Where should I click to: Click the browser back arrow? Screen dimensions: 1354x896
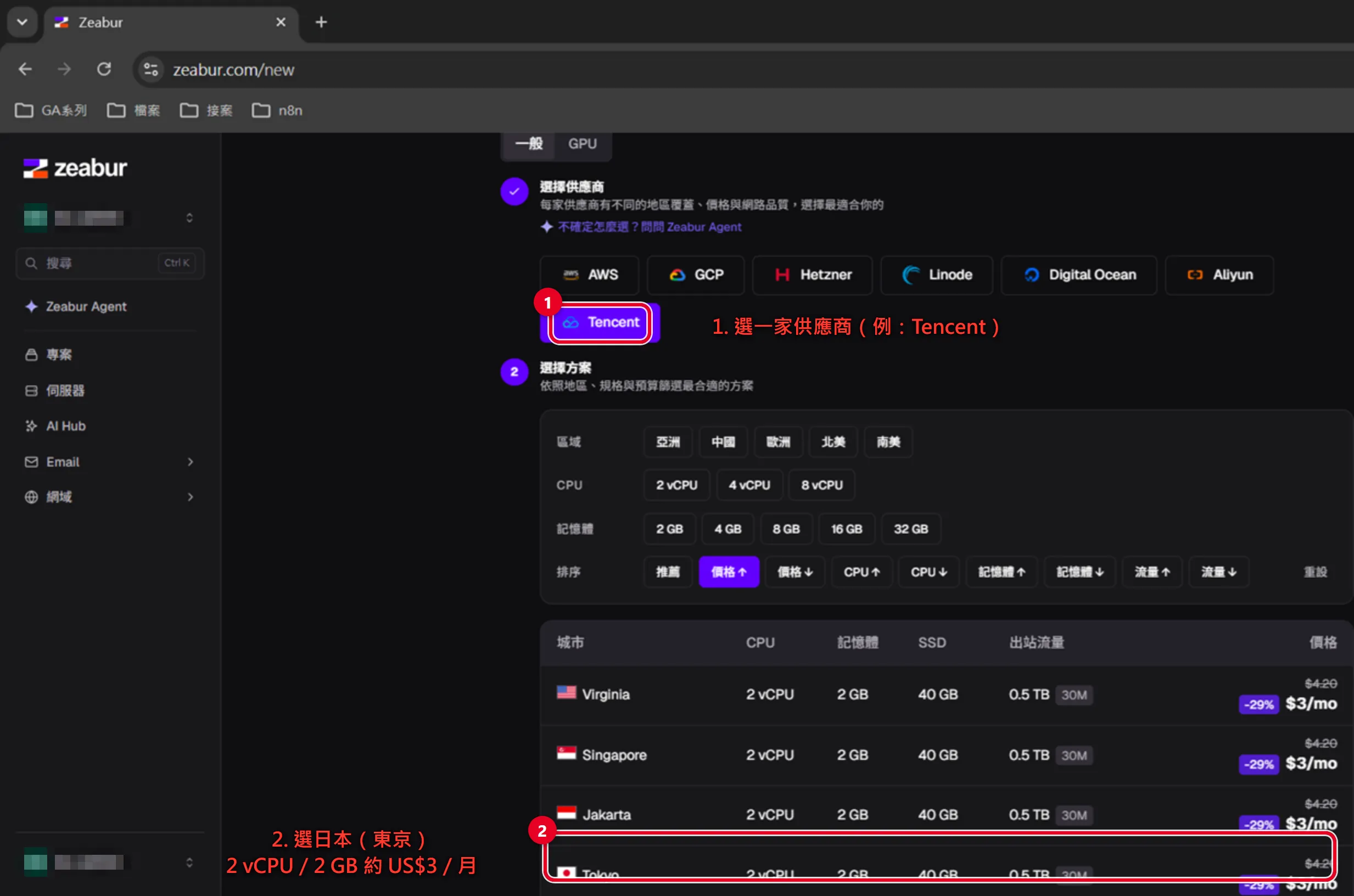pos(25,69)
